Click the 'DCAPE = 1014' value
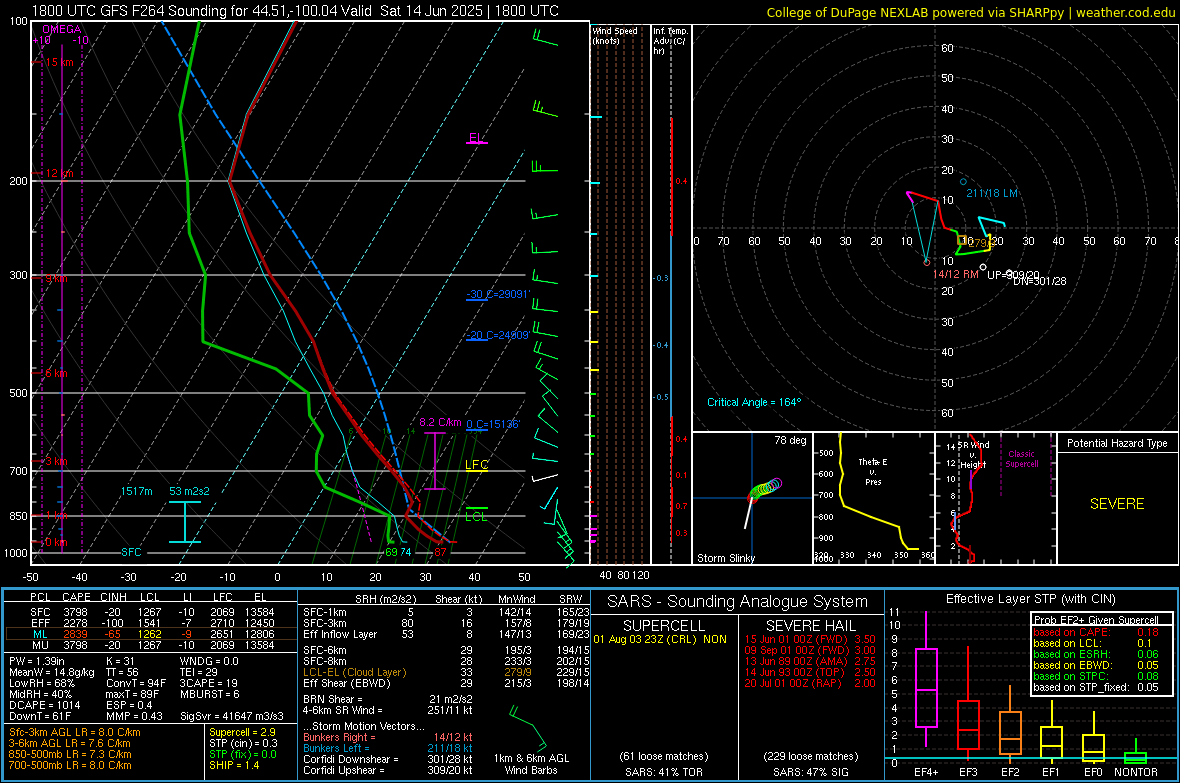Image resolution: width=1180 pixels, height=783 pixels. (45, 705)
